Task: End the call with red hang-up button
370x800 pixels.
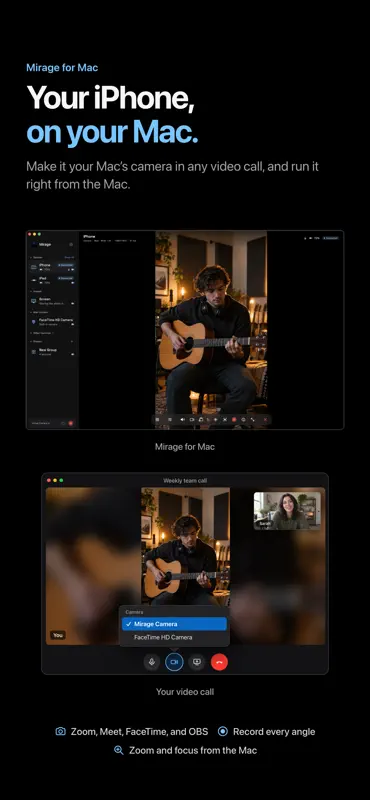Action: (x=219, y=662)
